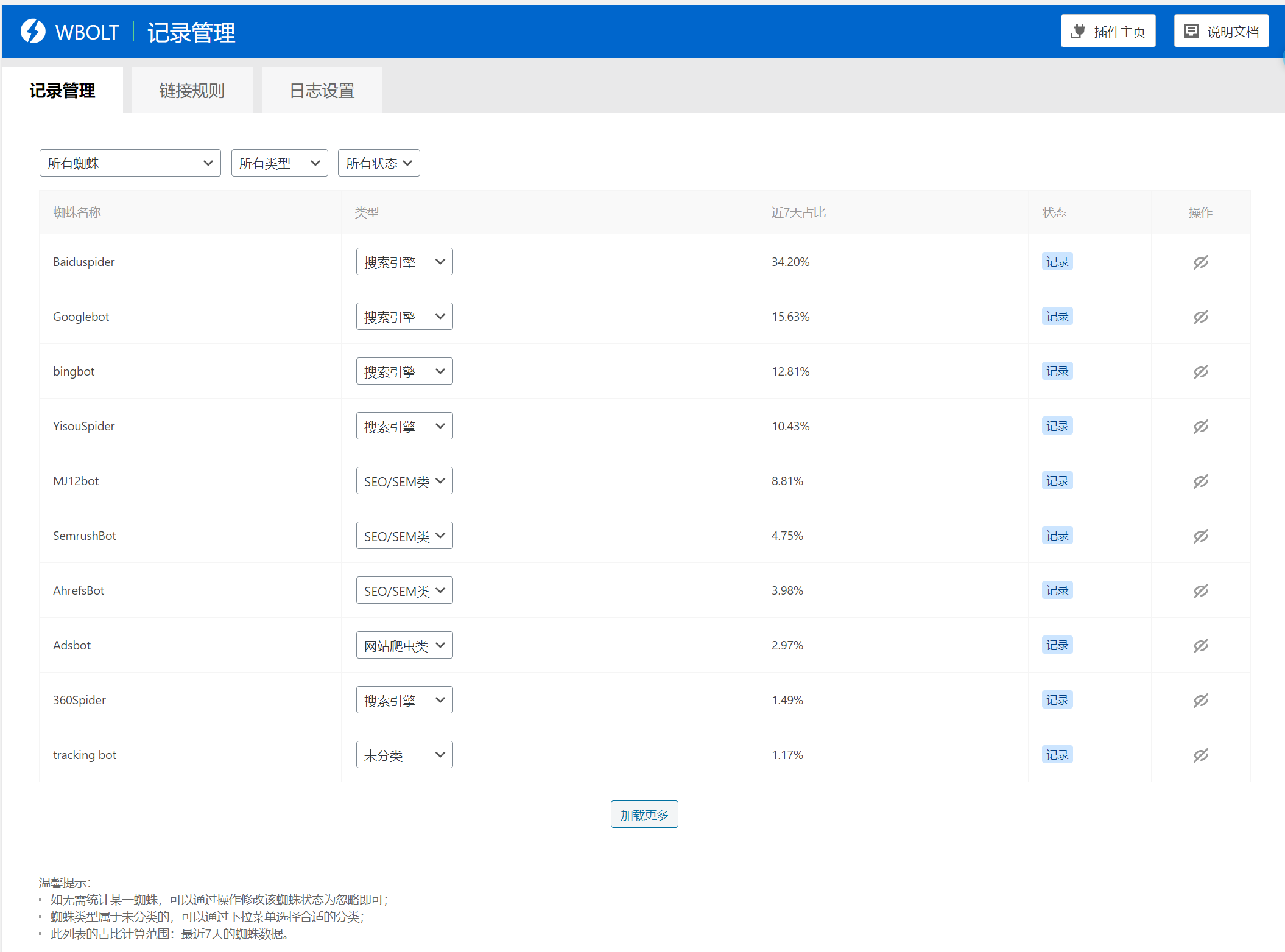This screenshot has width=1285, height=952.
Task: Click the 360Spider spider name
Action: coord(79,701)
